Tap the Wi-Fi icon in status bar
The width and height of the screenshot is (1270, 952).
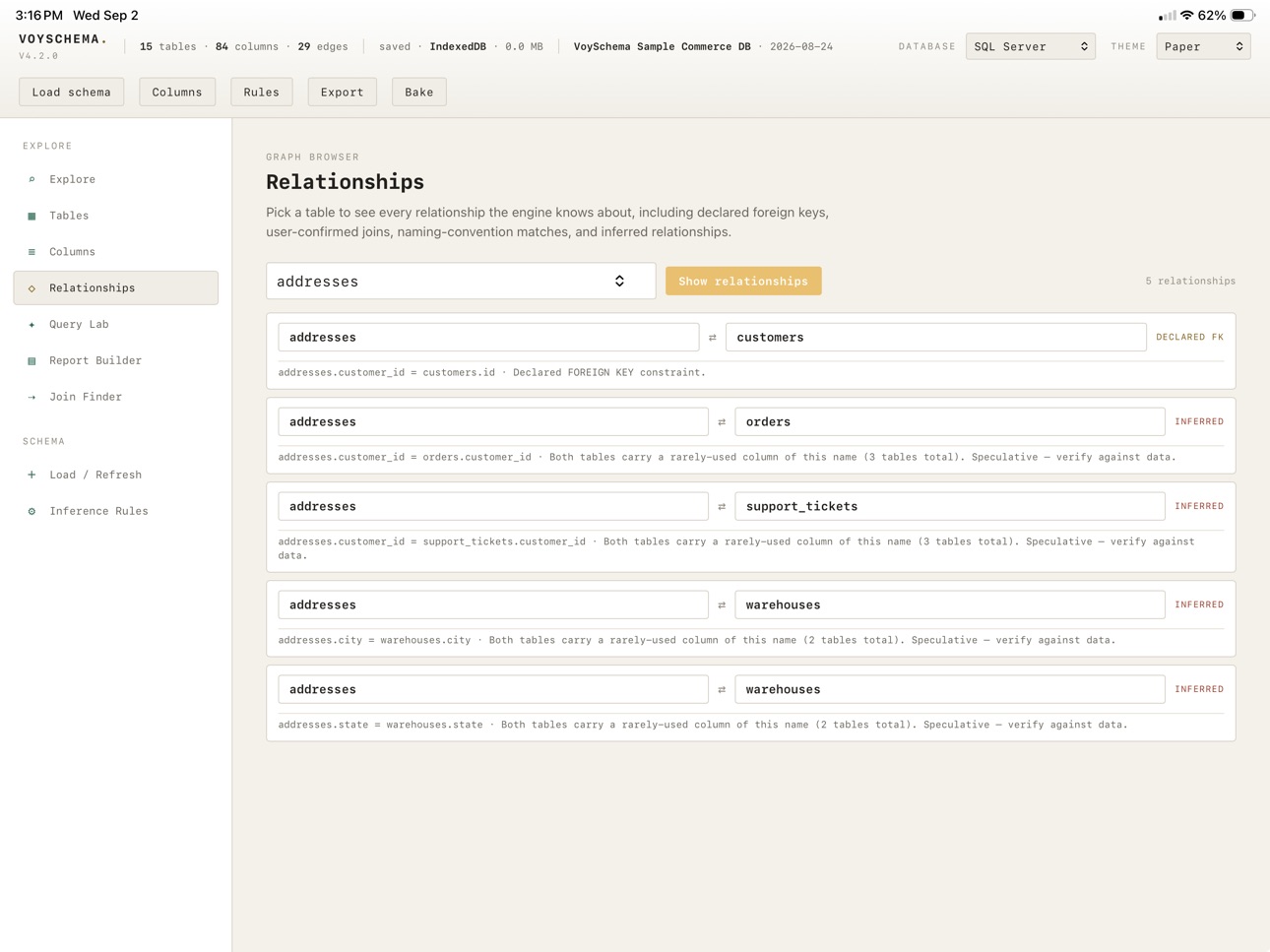1187,16
